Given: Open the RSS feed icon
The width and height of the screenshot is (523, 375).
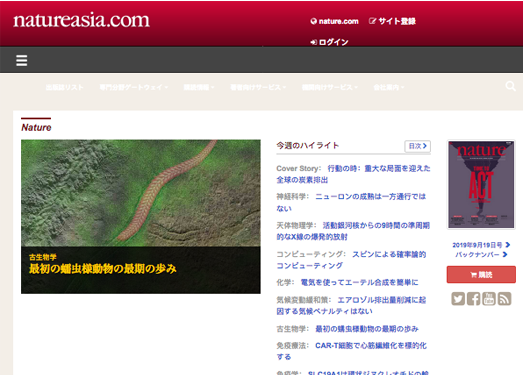Looking at the screenshot, I should pos(504,299).
